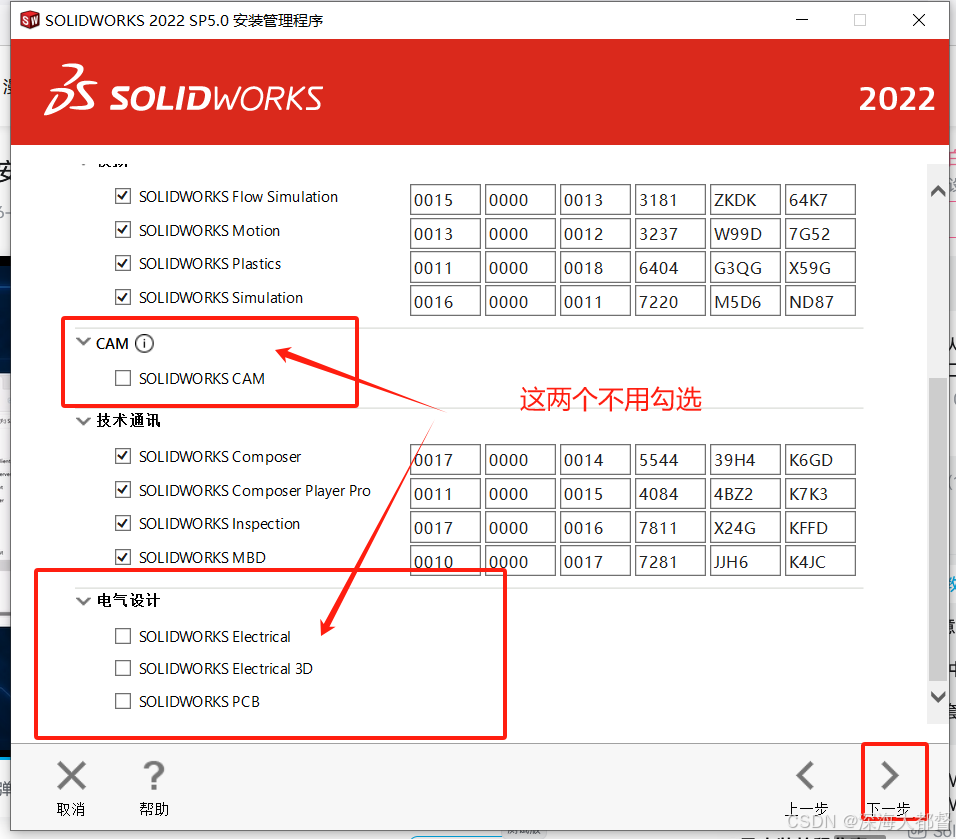Check SOLIDWORKS Electrical 3D checkbox
The width and height of the screenshot is (956, 839).
(x=123, y=668)
